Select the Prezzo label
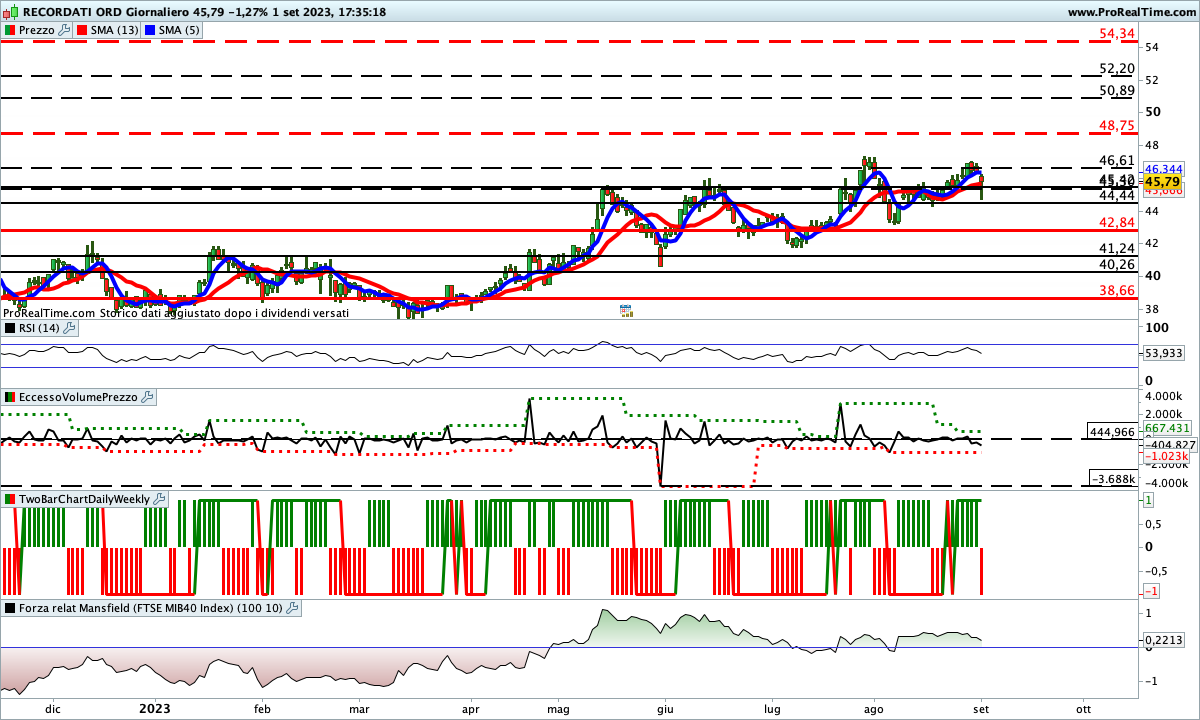The height and width of the screenshot is (720, 1200). click(x=37, y=30)
